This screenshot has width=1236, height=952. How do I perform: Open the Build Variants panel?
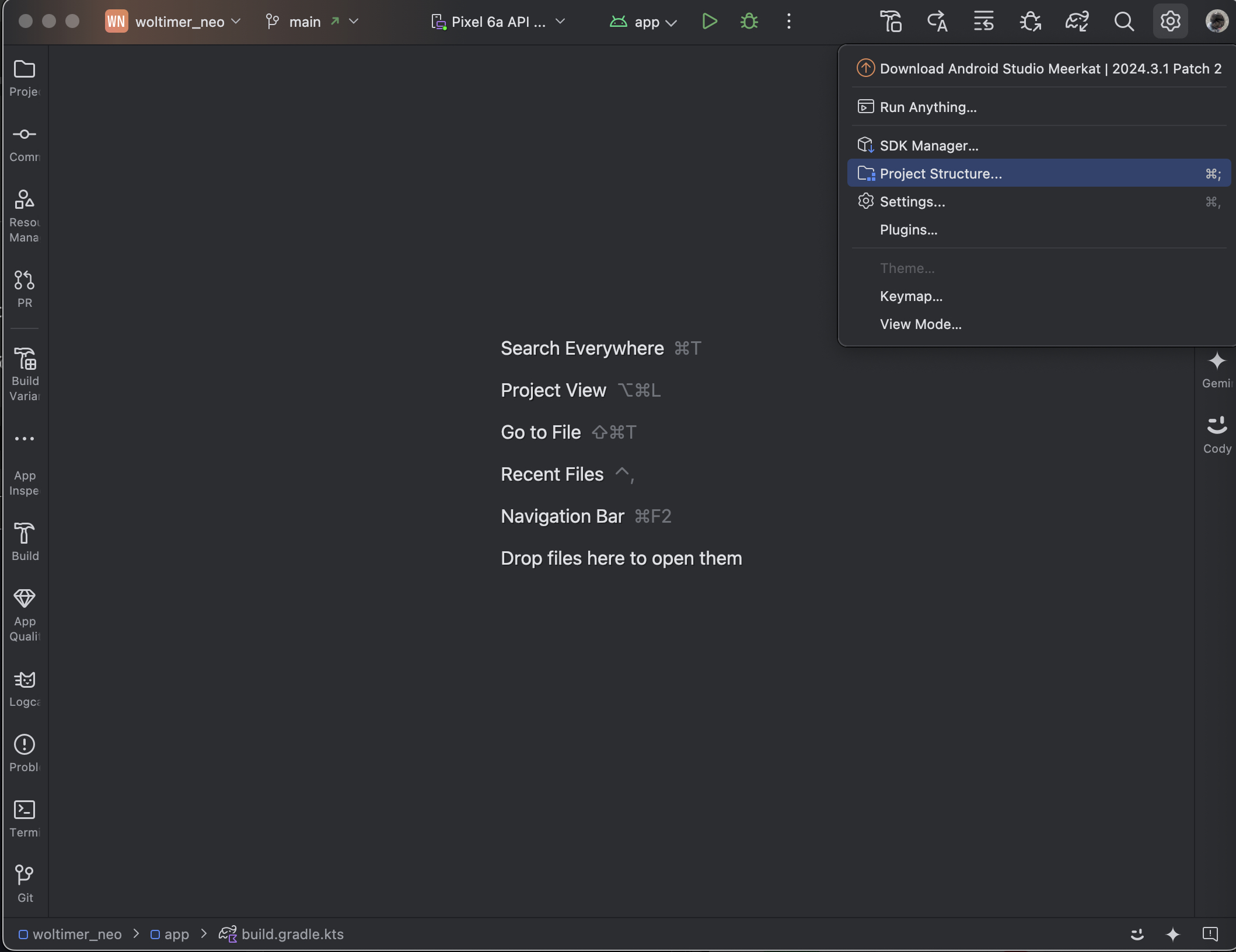tap(25, 373)
